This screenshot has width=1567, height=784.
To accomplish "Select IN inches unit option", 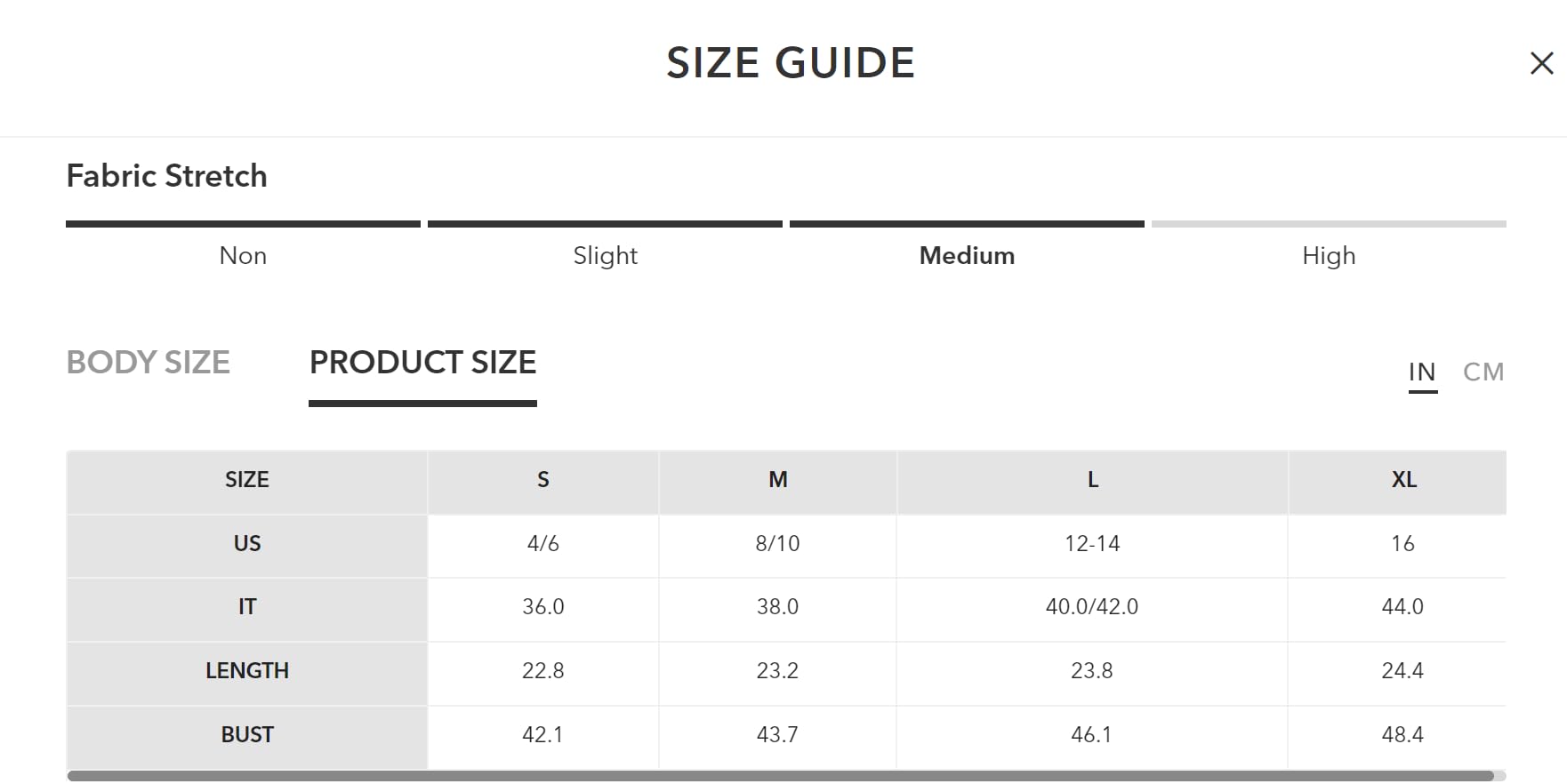I will click(1422, 372).
